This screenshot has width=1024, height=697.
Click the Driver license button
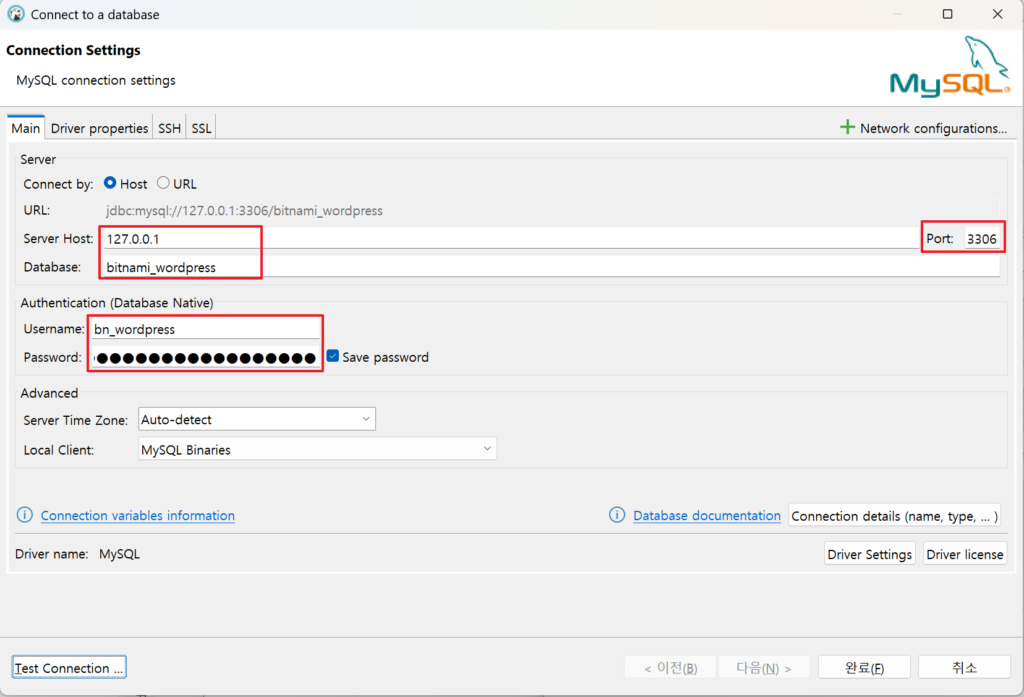[x=965, y=554]
